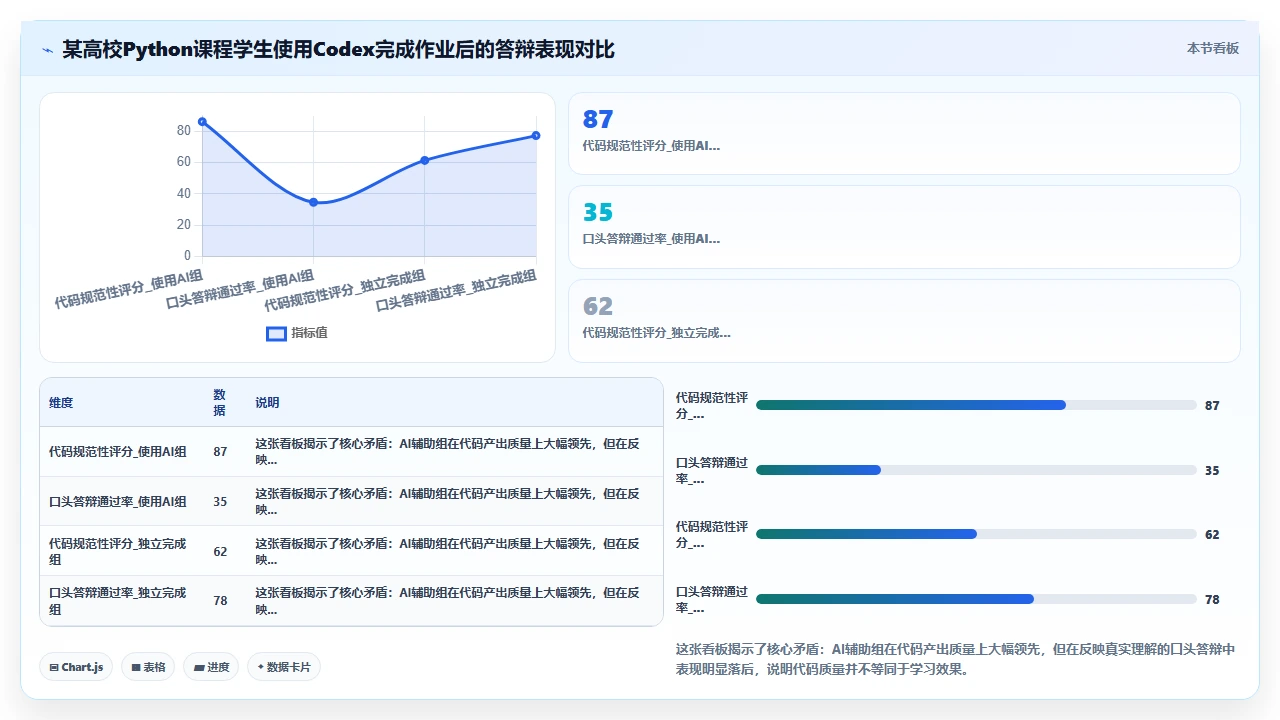1280x720 pixels.
Task: Click the progress bar valued 62
Action: point(976,534)
